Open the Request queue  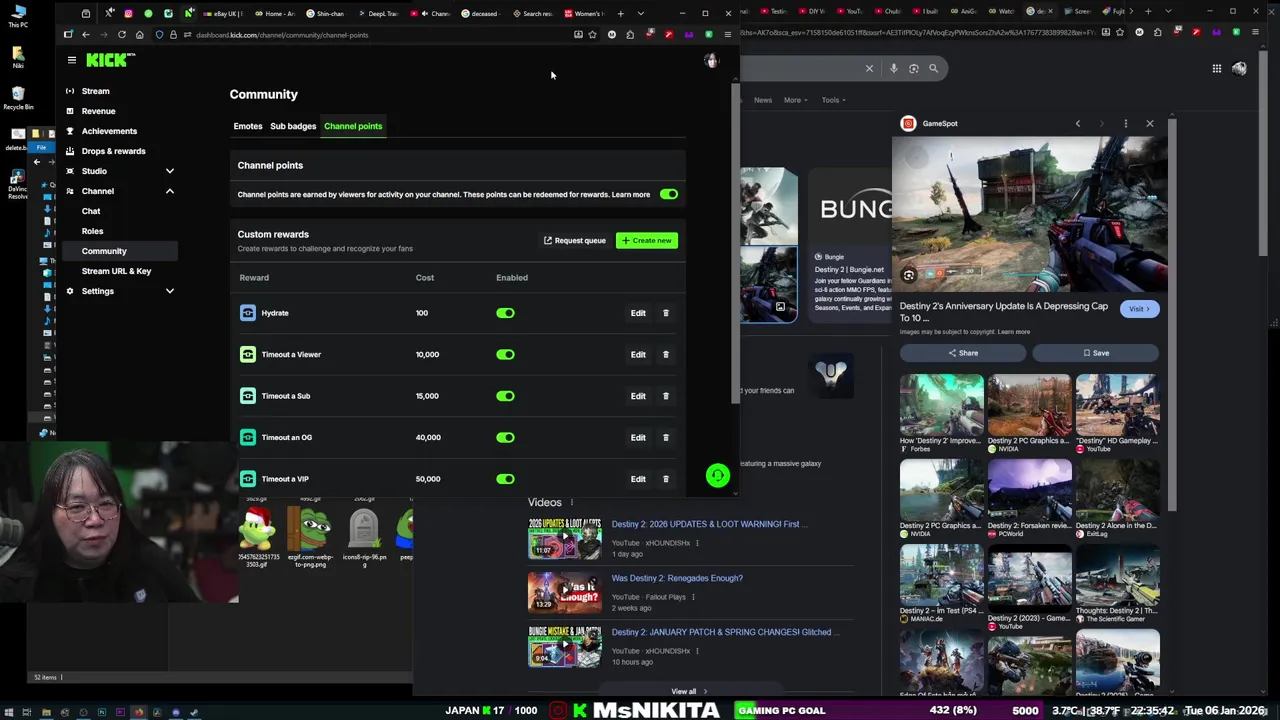click(575, 240)
